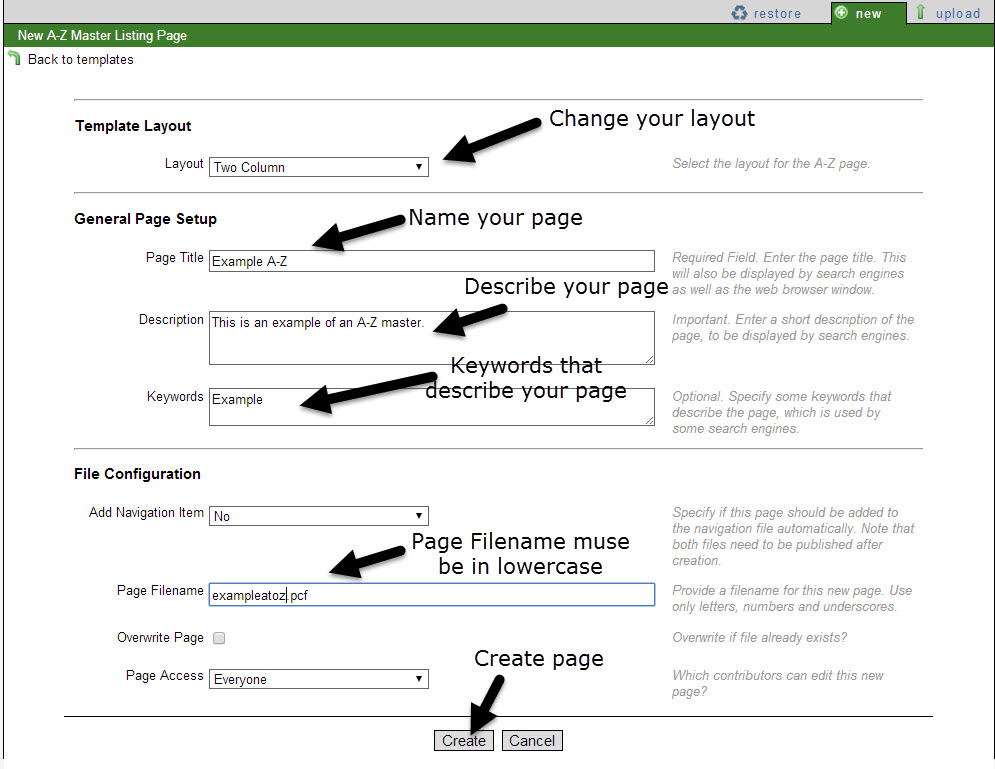
Task: Click the Cancel button
Action: pyautogui.click(x=532, y=740)
